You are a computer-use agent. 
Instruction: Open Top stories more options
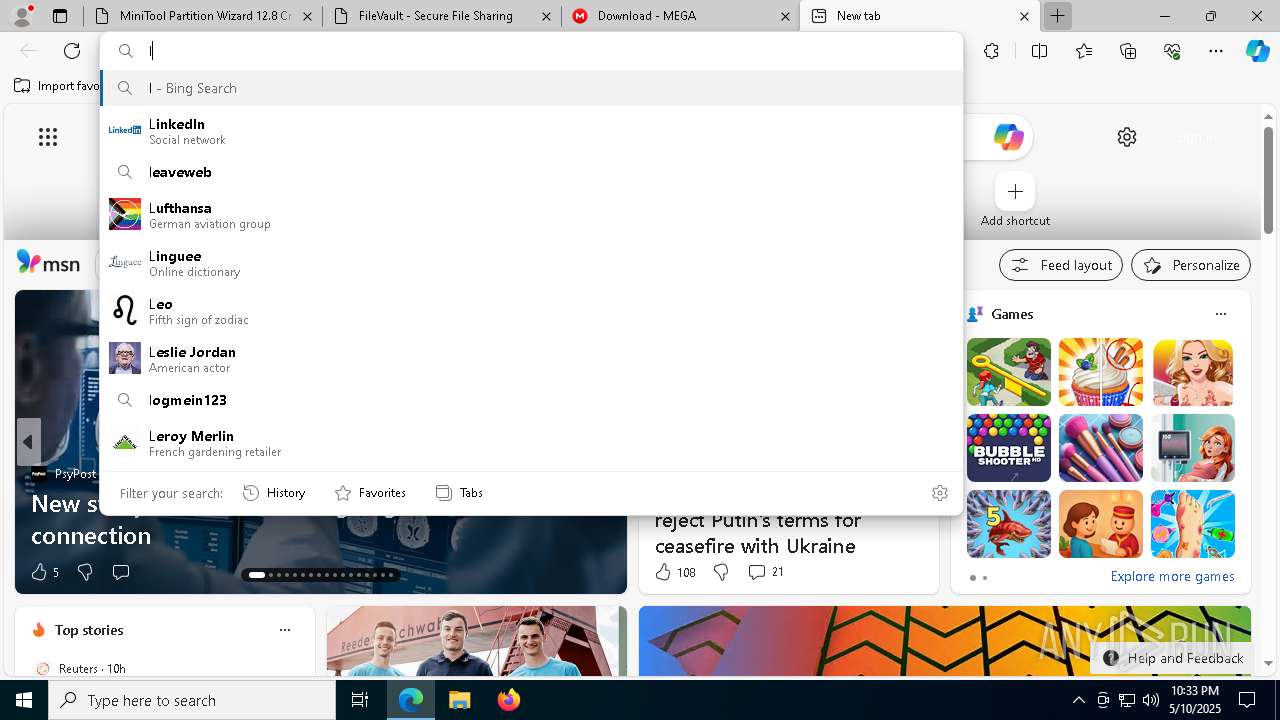[285, 630]
